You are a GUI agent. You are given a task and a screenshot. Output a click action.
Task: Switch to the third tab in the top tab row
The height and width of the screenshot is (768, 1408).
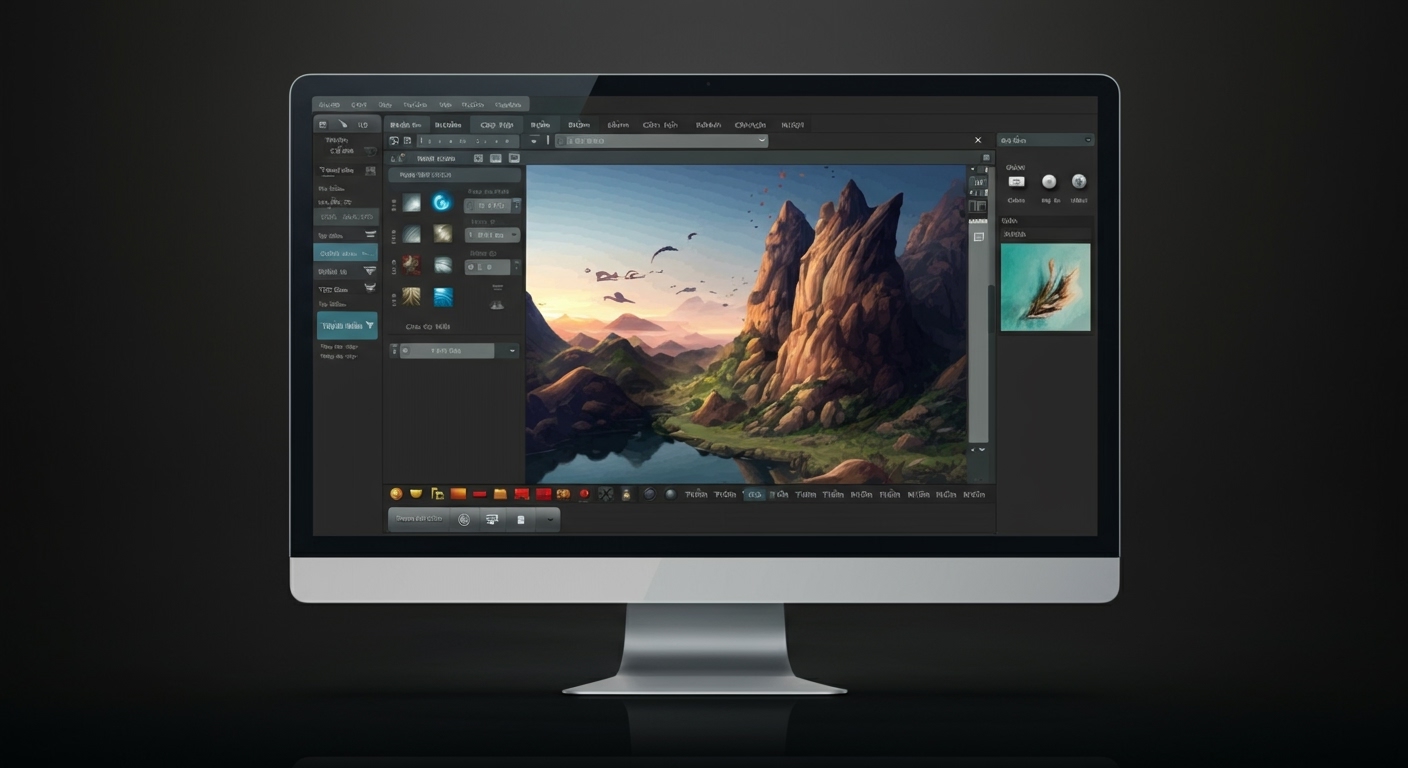tap(496, 124)
